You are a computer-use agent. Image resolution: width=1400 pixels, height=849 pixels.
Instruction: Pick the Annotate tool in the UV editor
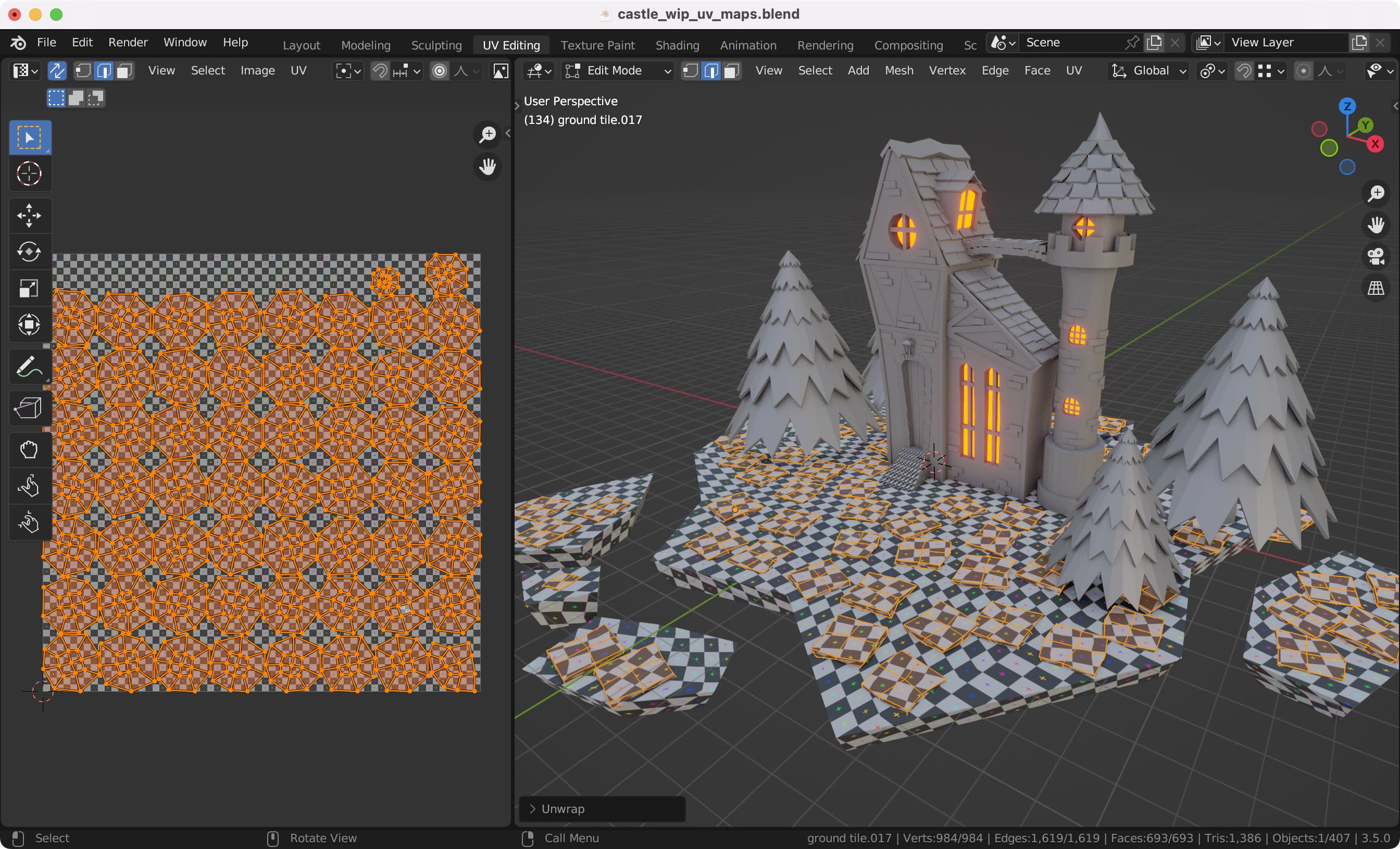pyautogui.click(x=30, y=366)
